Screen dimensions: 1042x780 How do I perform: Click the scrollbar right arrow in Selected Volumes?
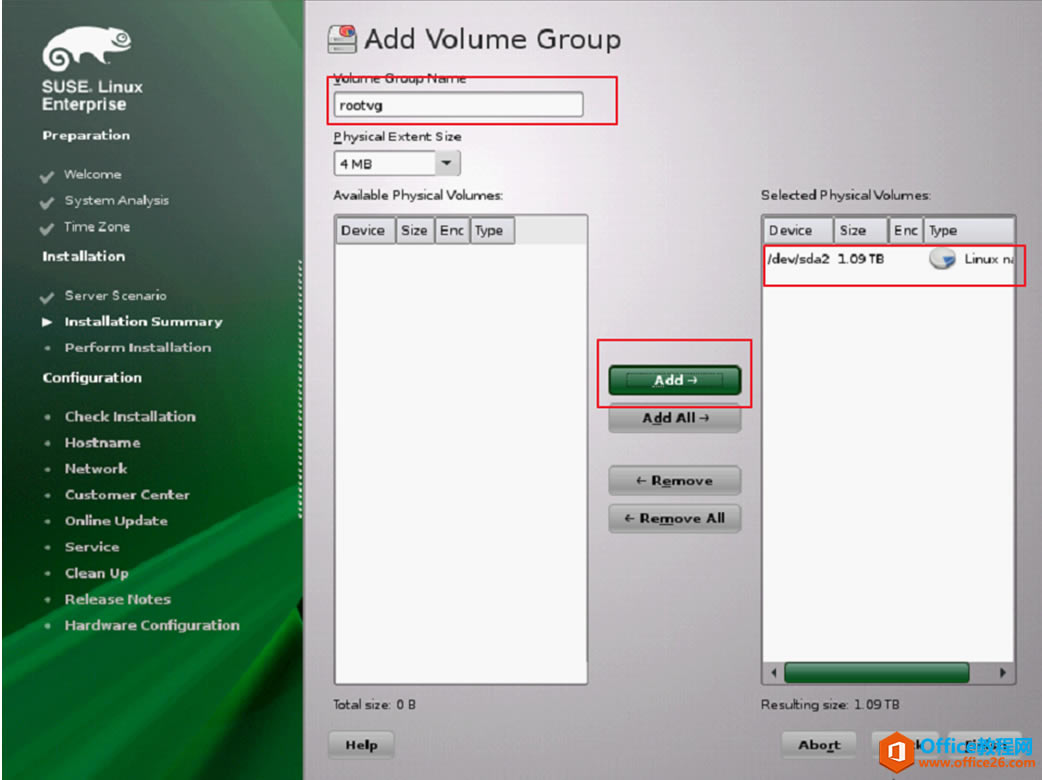pos(1002,672)
